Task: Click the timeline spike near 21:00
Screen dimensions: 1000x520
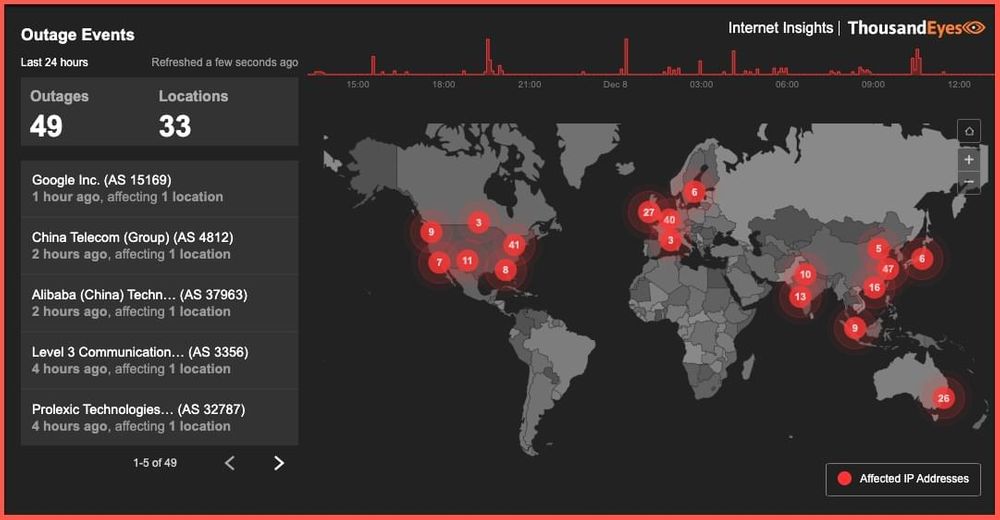Action: point(489,57)
